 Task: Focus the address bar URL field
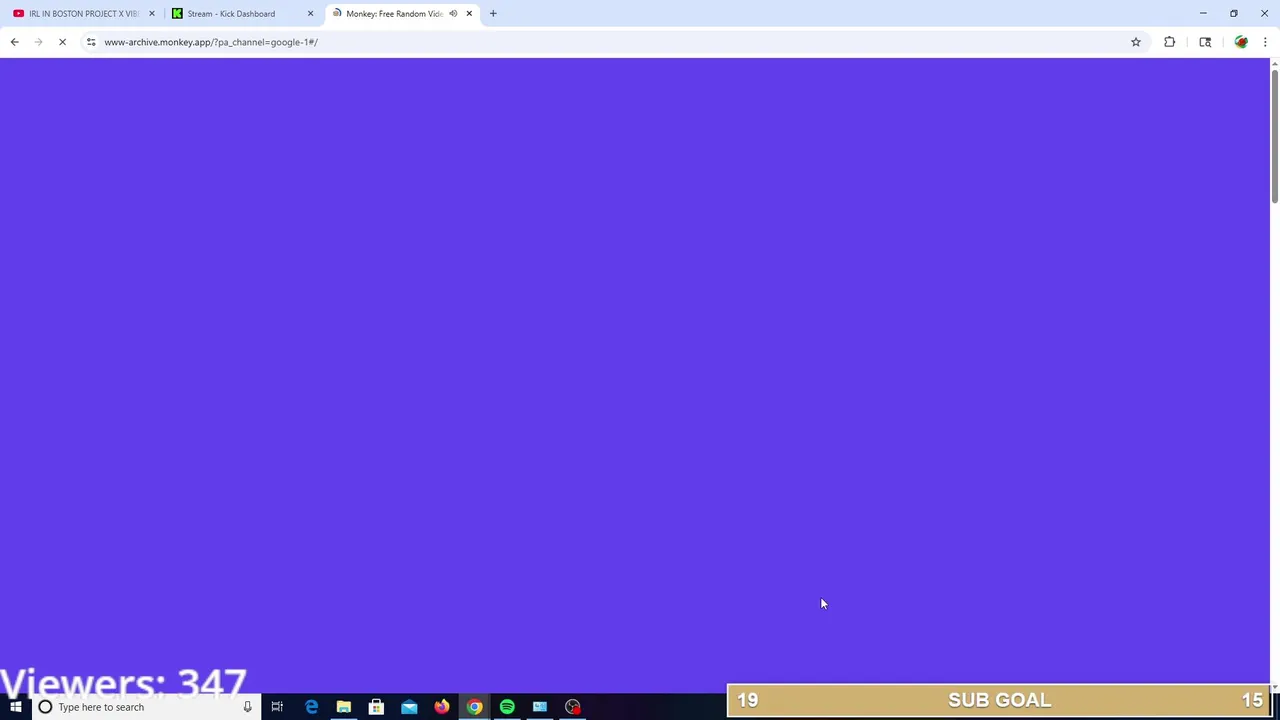coord(610,42)
